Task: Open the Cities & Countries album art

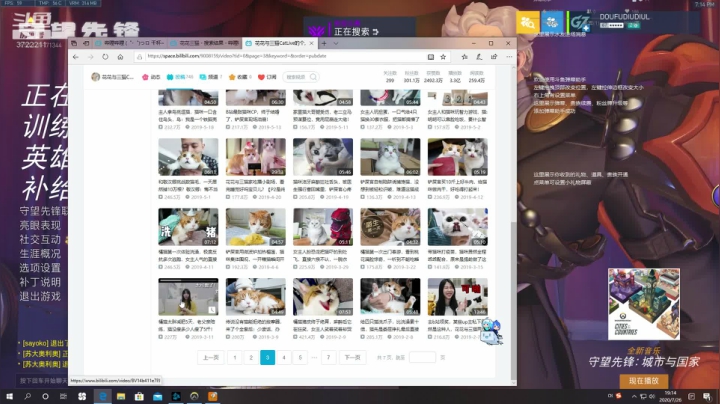Action: pyautogui.click(x=644, y=304)
